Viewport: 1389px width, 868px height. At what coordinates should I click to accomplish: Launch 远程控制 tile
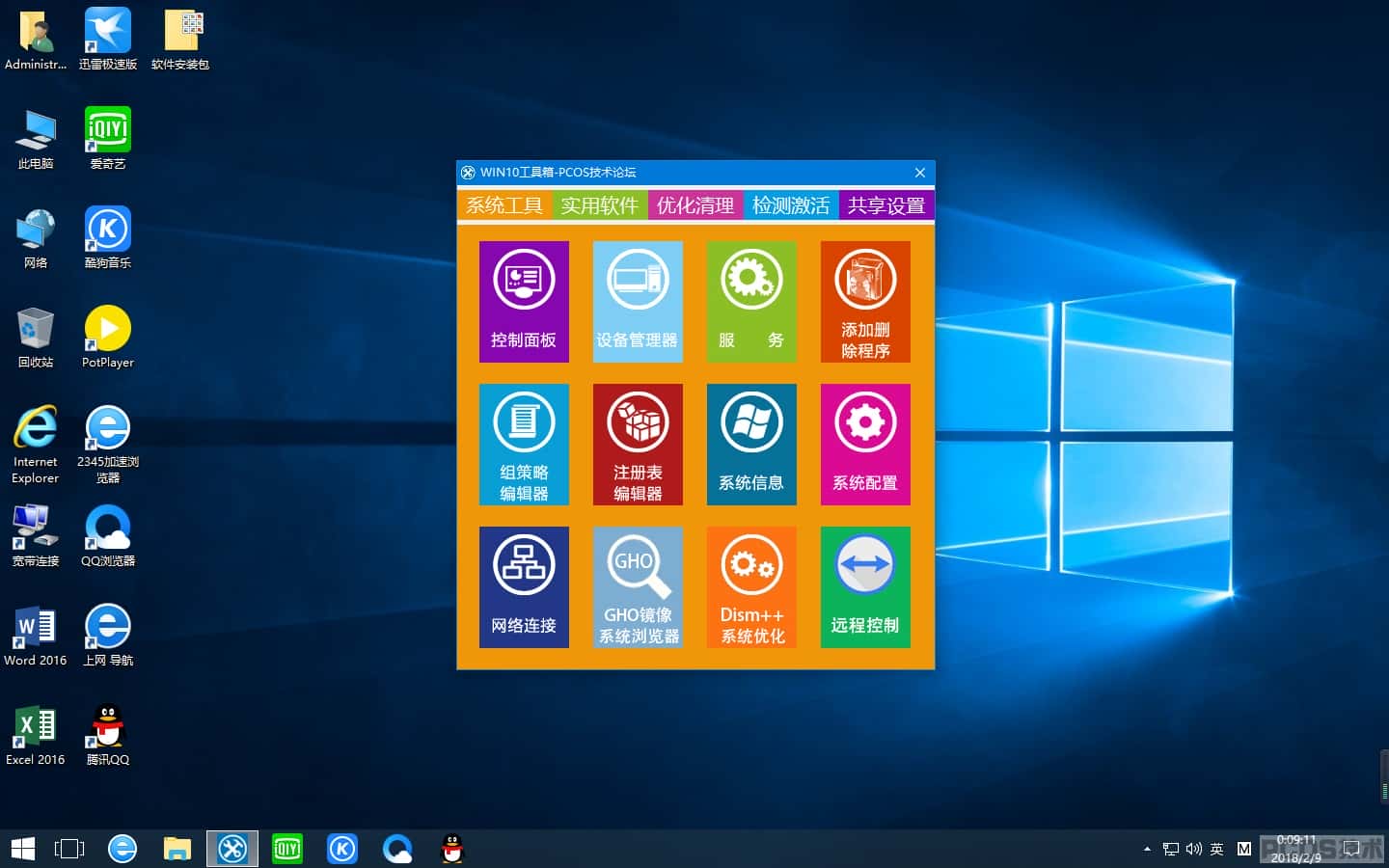tap(865, 587)
